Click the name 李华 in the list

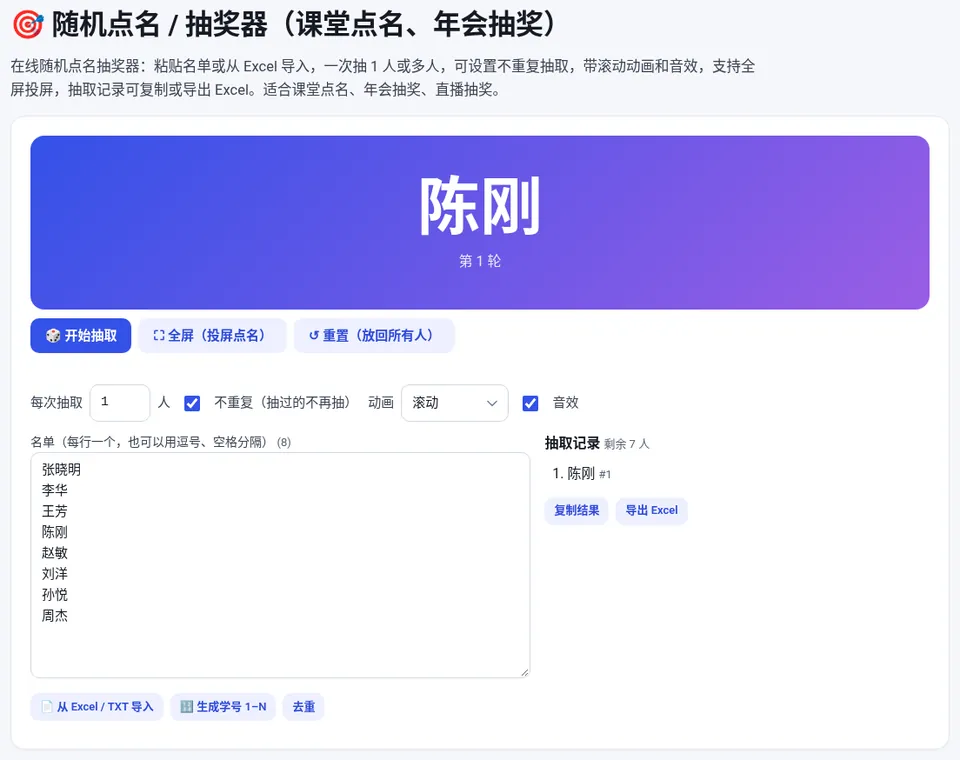54,491
